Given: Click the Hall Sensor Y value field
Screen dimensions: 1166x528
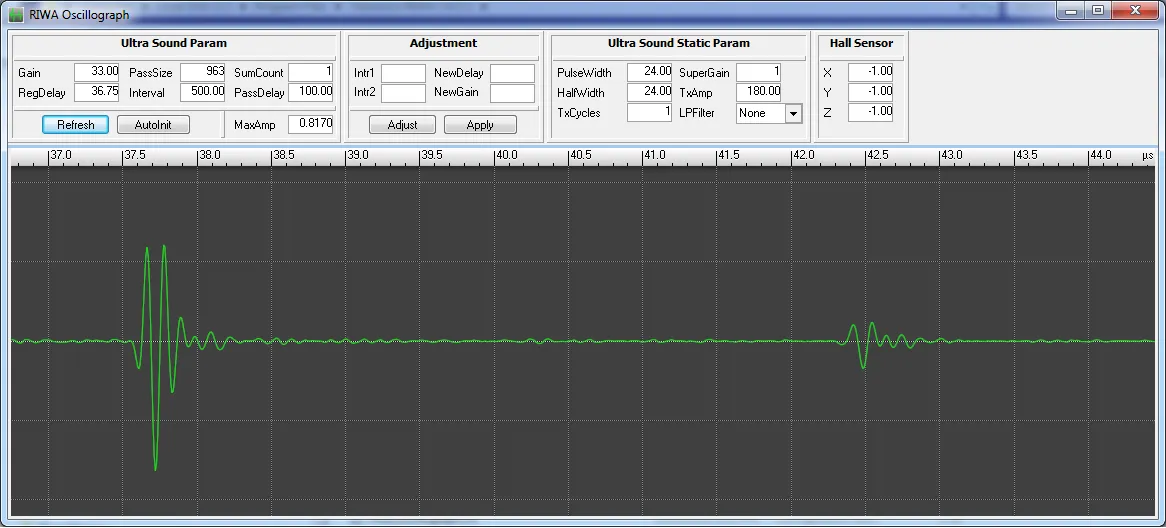Looking at the screenshot, I should 870,92.
